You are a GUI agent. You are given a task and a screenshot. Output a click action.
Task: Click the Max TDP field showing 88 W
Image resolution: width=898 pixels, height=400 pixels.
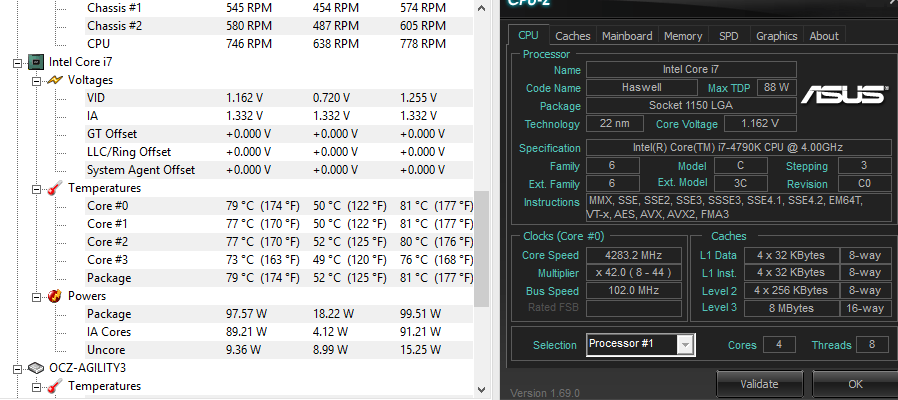tap(777, 87)
